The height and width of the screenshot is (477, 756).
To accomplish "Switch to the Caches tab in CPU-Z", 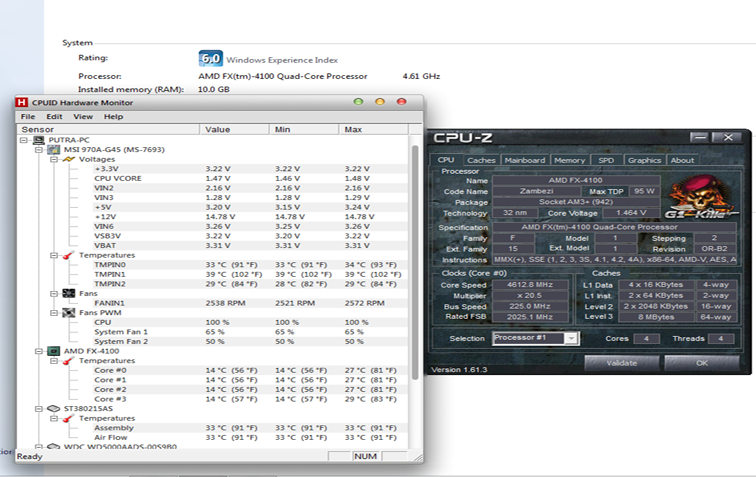I will (481, 160).
